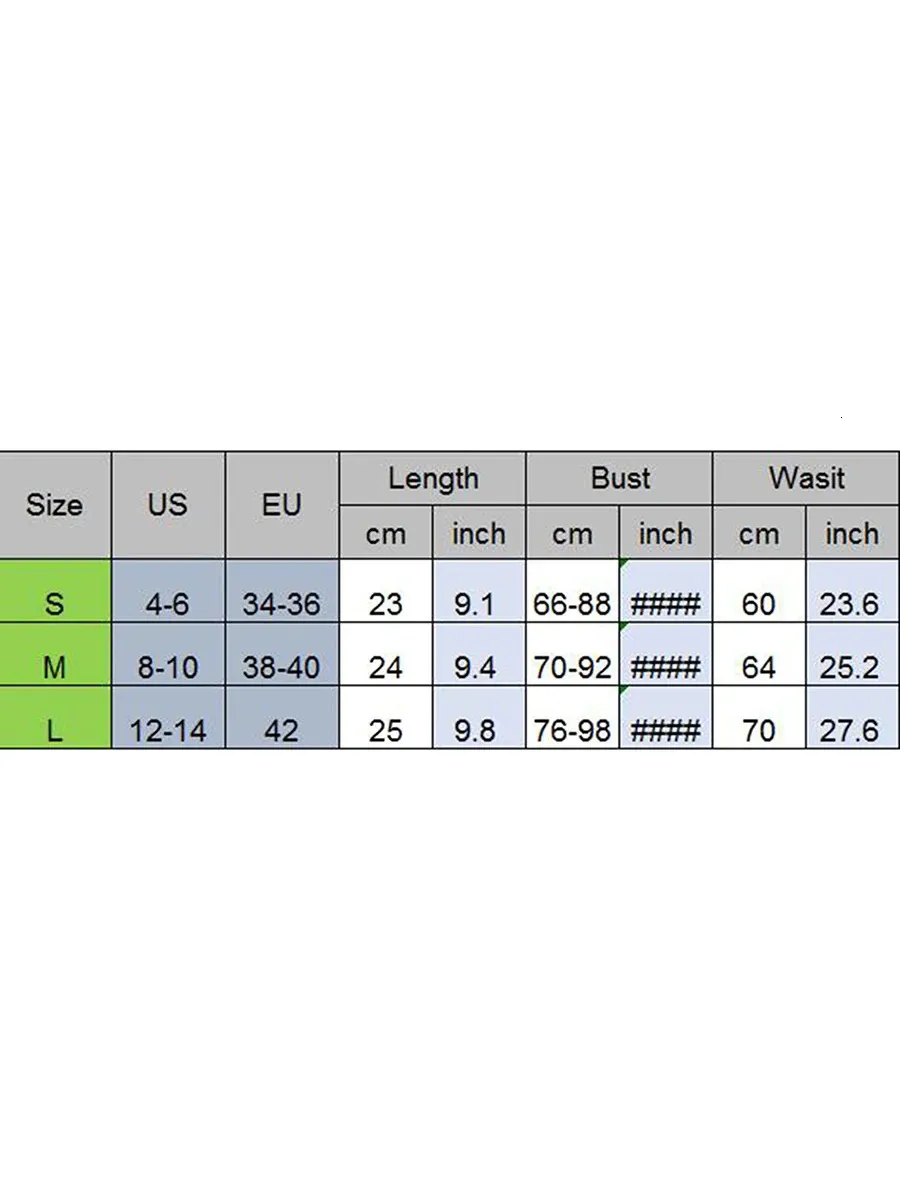Click the green L size cell

tap(55, 730)
